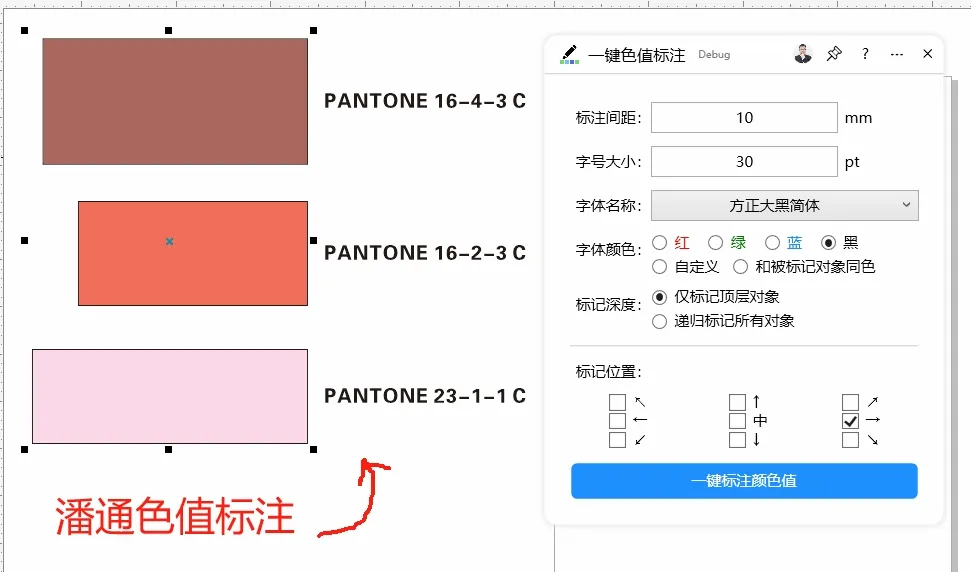This screenshot has width=971, height=572.
Task: Select black 黑 font color
Action: point(829,243)
